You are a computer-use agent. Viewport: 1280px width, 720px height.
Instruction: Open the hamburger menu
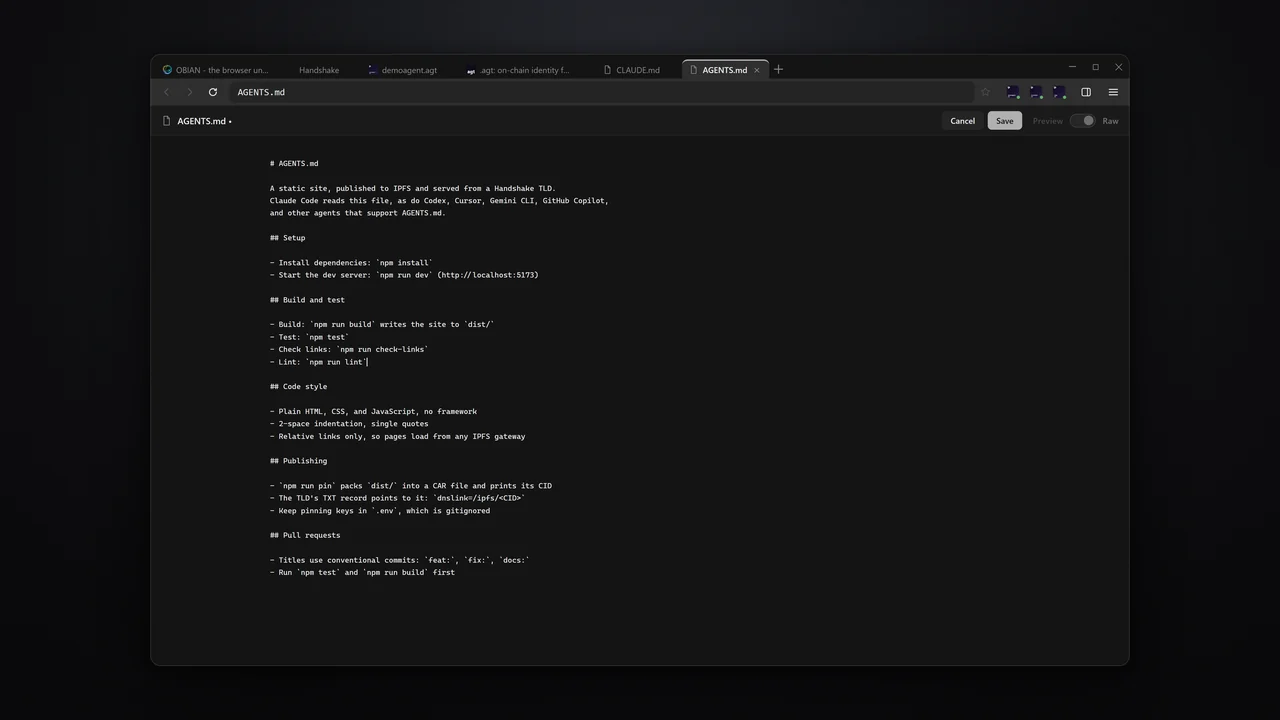pyautogui.click(x=1113, y=92)
